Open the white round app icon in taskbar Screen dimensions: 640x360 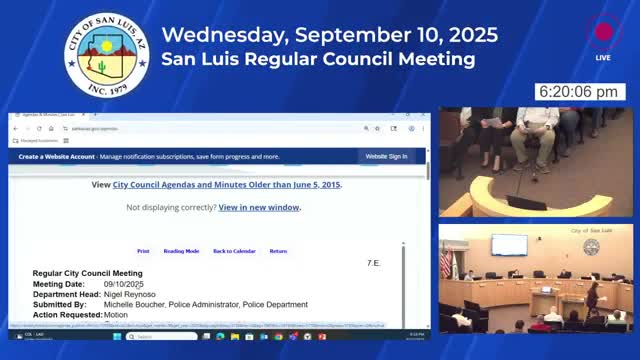[308, 337]
